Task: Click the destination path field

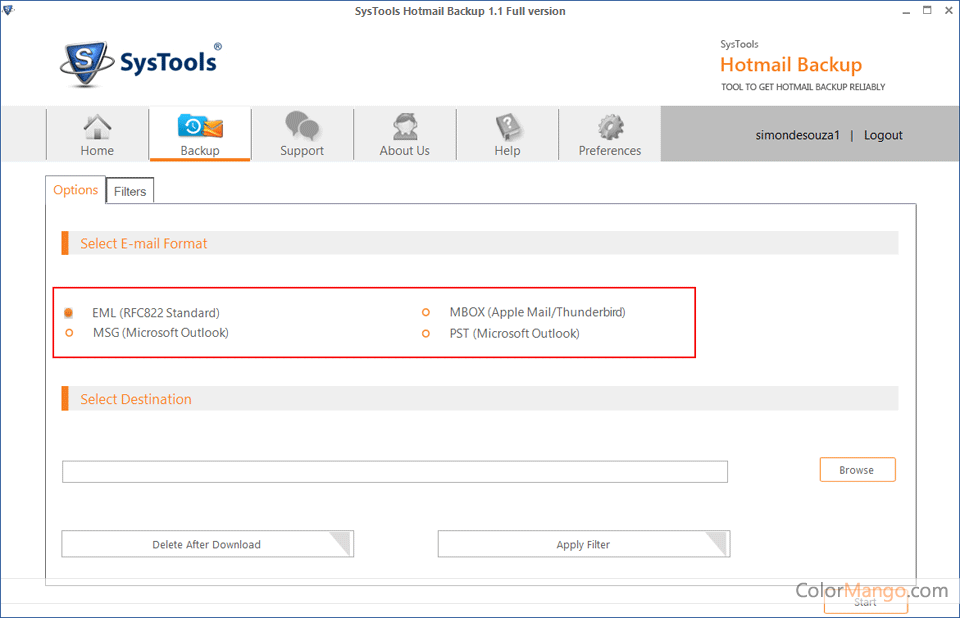Action: [394, 472]
